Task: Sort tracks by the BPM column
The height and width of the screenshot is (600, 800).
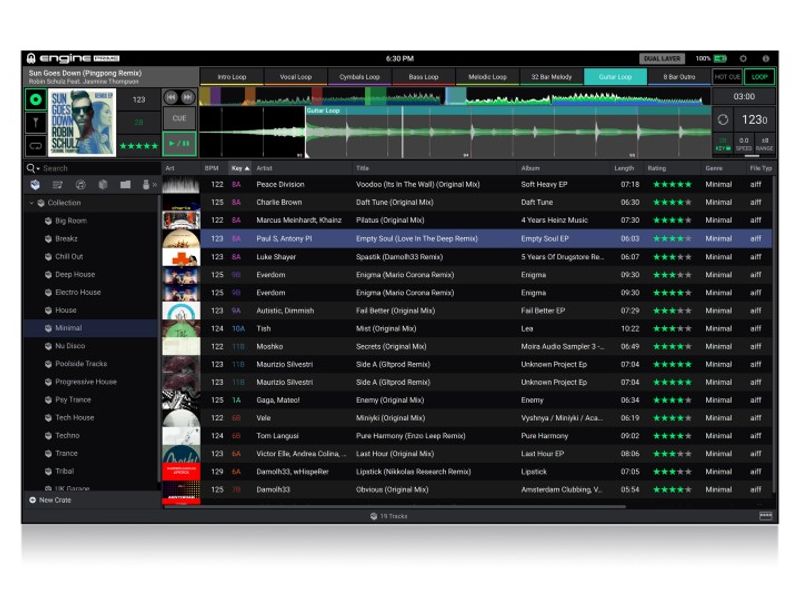Action: (212, 168)
